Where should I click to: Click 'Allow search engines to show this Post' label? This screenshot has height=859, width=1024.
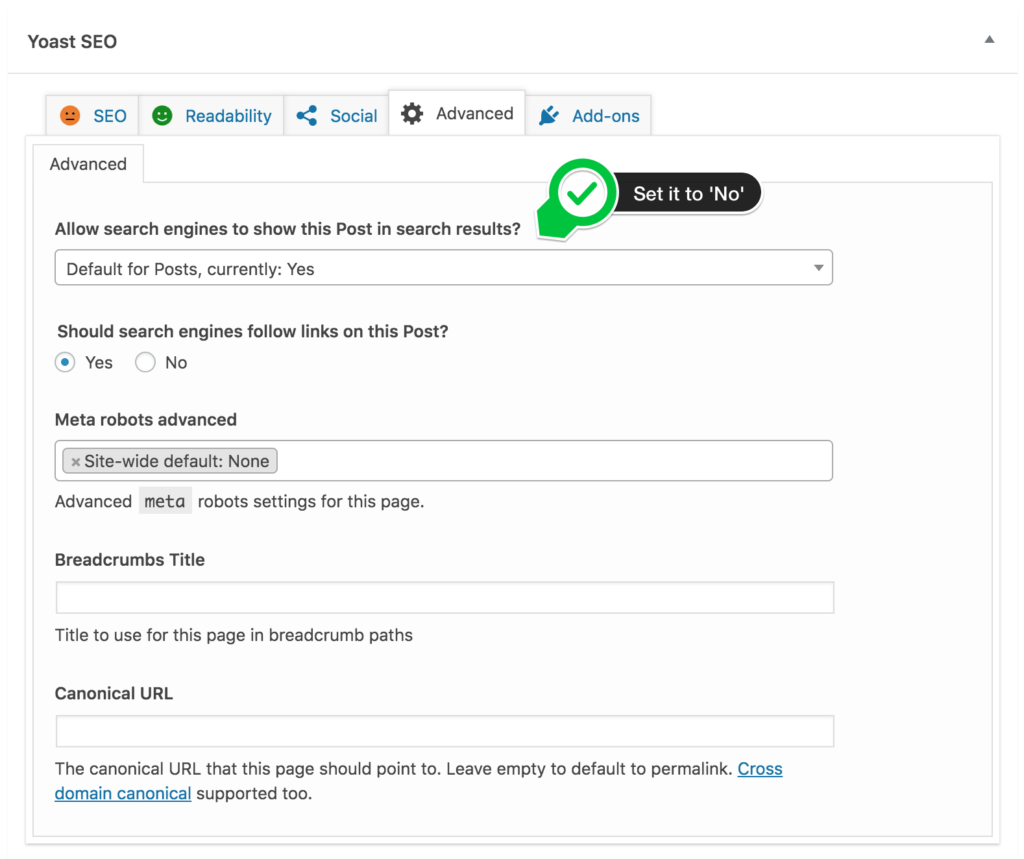tap(287, 229)
